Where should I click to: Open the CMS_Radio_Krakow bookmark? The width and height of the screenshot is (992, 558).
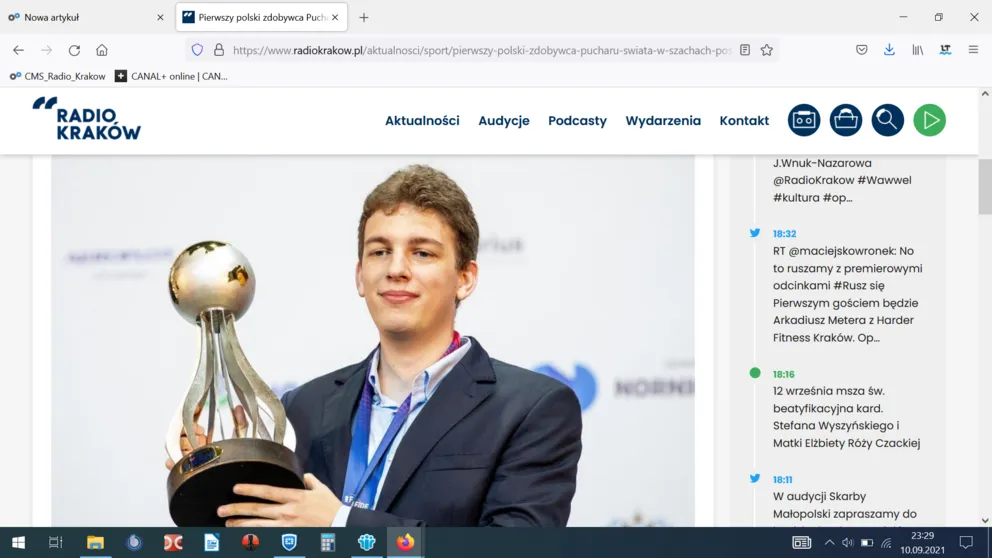point(58,76)
